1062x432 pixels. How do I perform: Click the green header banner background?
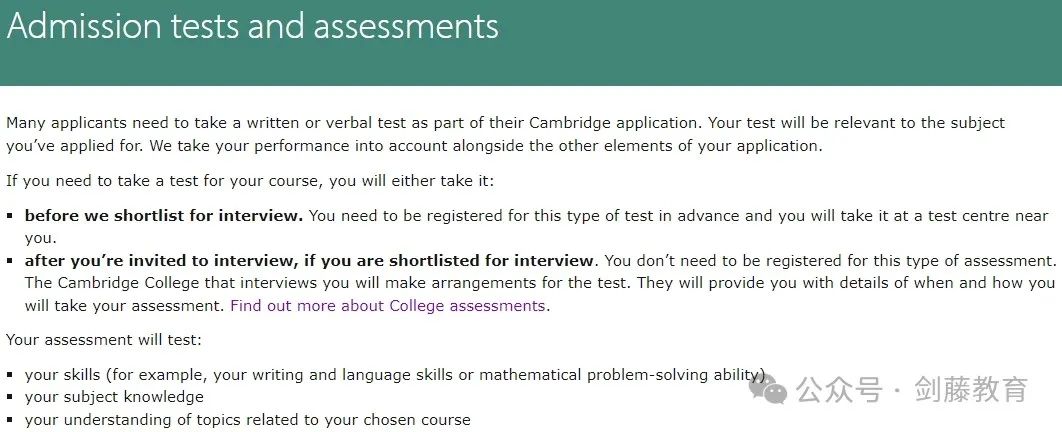[x=779, y=41]
